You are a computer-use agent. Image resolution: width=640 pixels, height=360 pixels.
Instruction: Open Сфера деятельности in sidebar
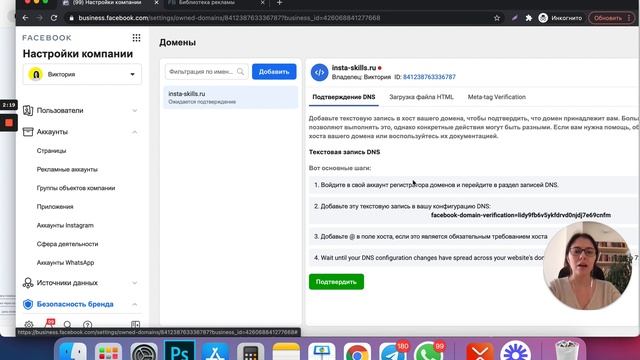[x=67, y=244]
